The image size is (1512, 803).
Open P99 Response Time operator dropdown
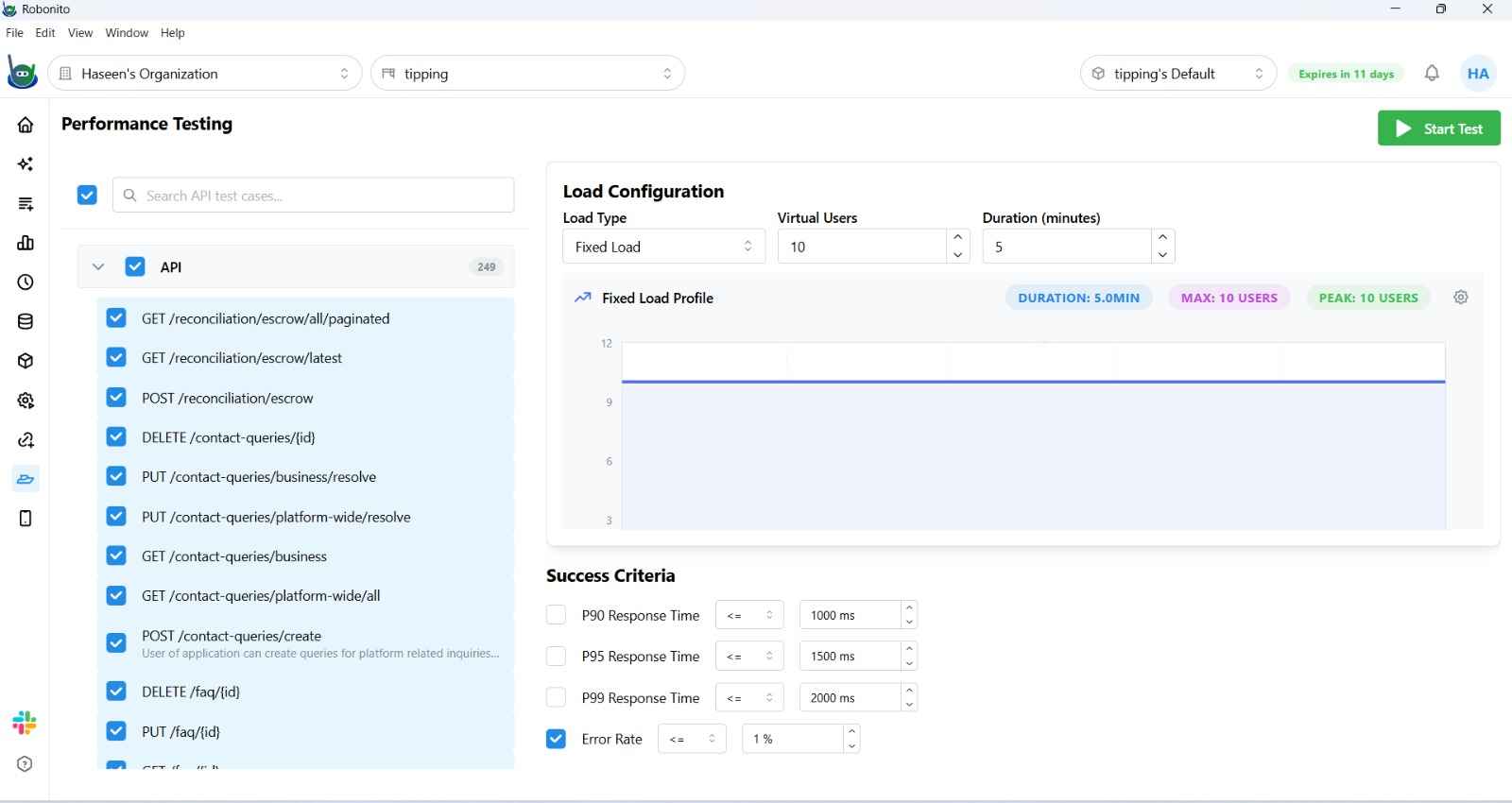[749, 697]
